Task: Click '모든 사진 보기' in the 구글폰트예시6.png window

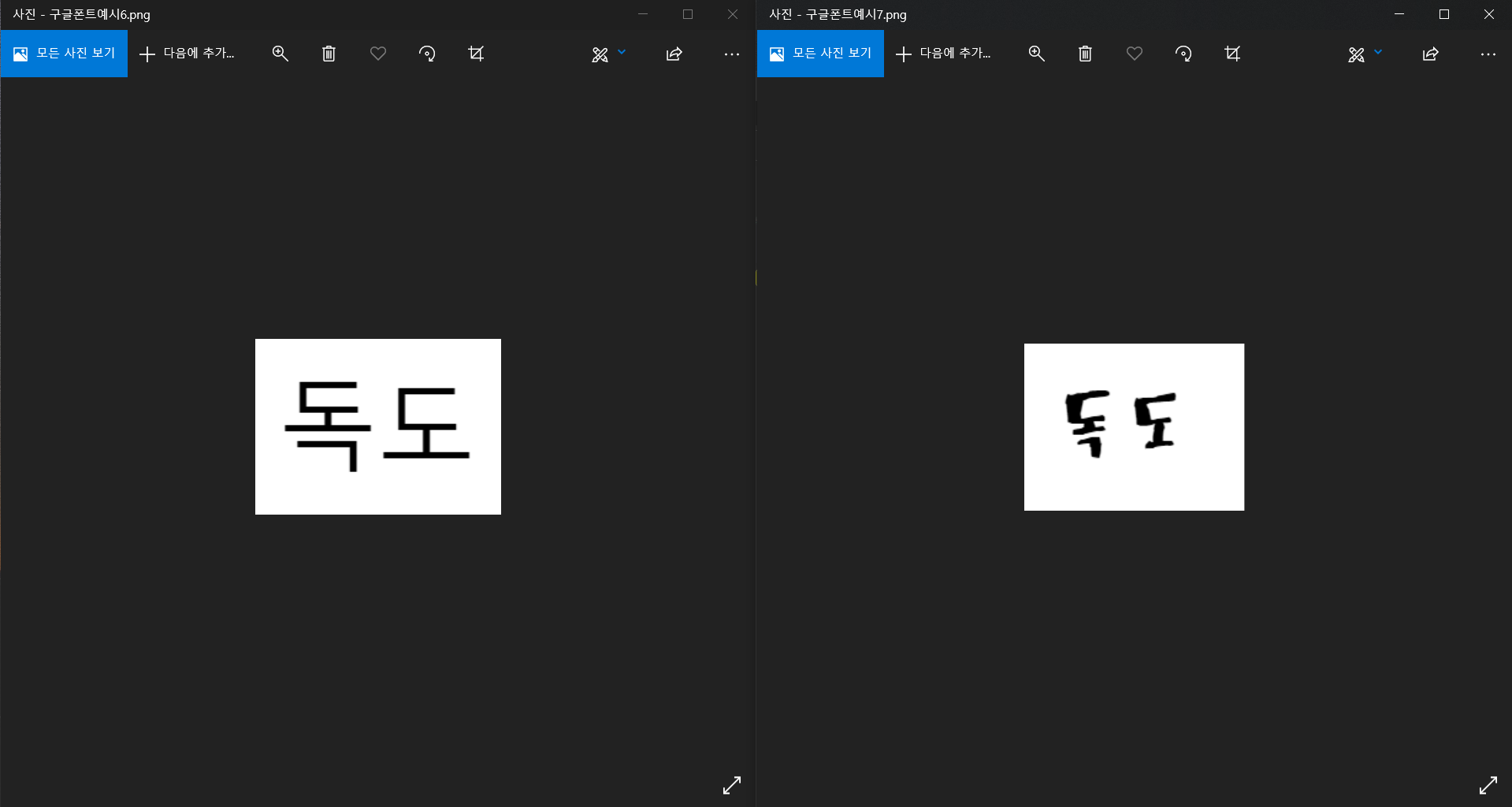Action: pos(64,54)
